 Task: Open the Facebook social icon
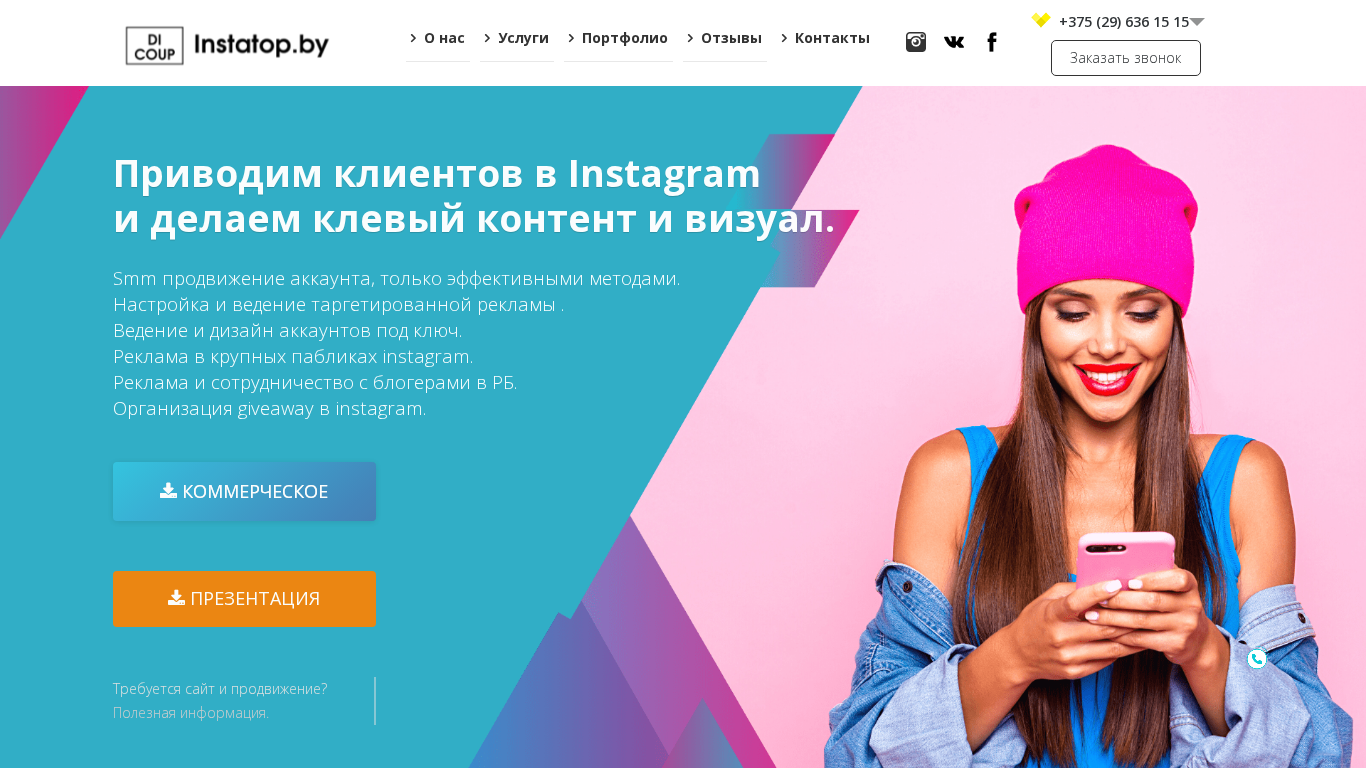(992, 42)
